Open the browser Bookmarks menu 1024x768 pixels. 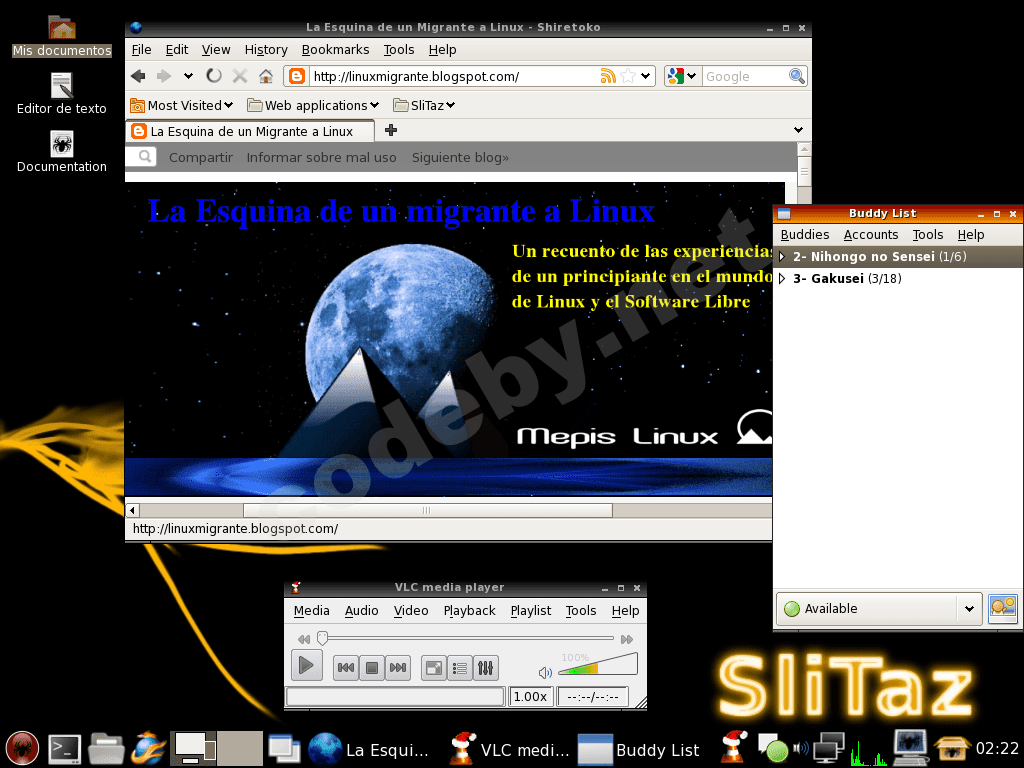coord(335,50)
